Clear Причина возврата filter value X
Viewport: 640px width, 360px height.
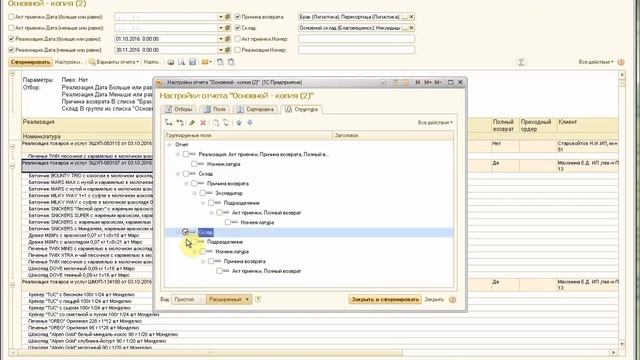(411, 17)
